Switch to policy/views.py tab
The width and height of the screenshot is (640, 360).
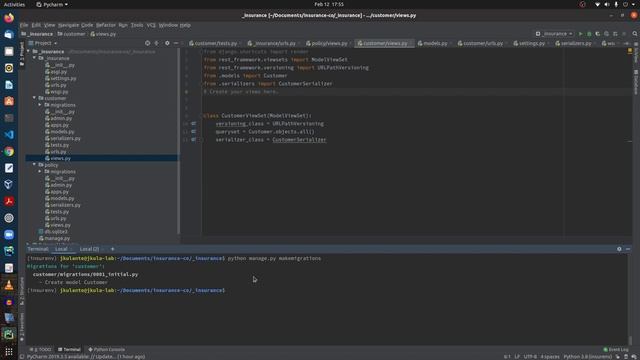[329, 43]
